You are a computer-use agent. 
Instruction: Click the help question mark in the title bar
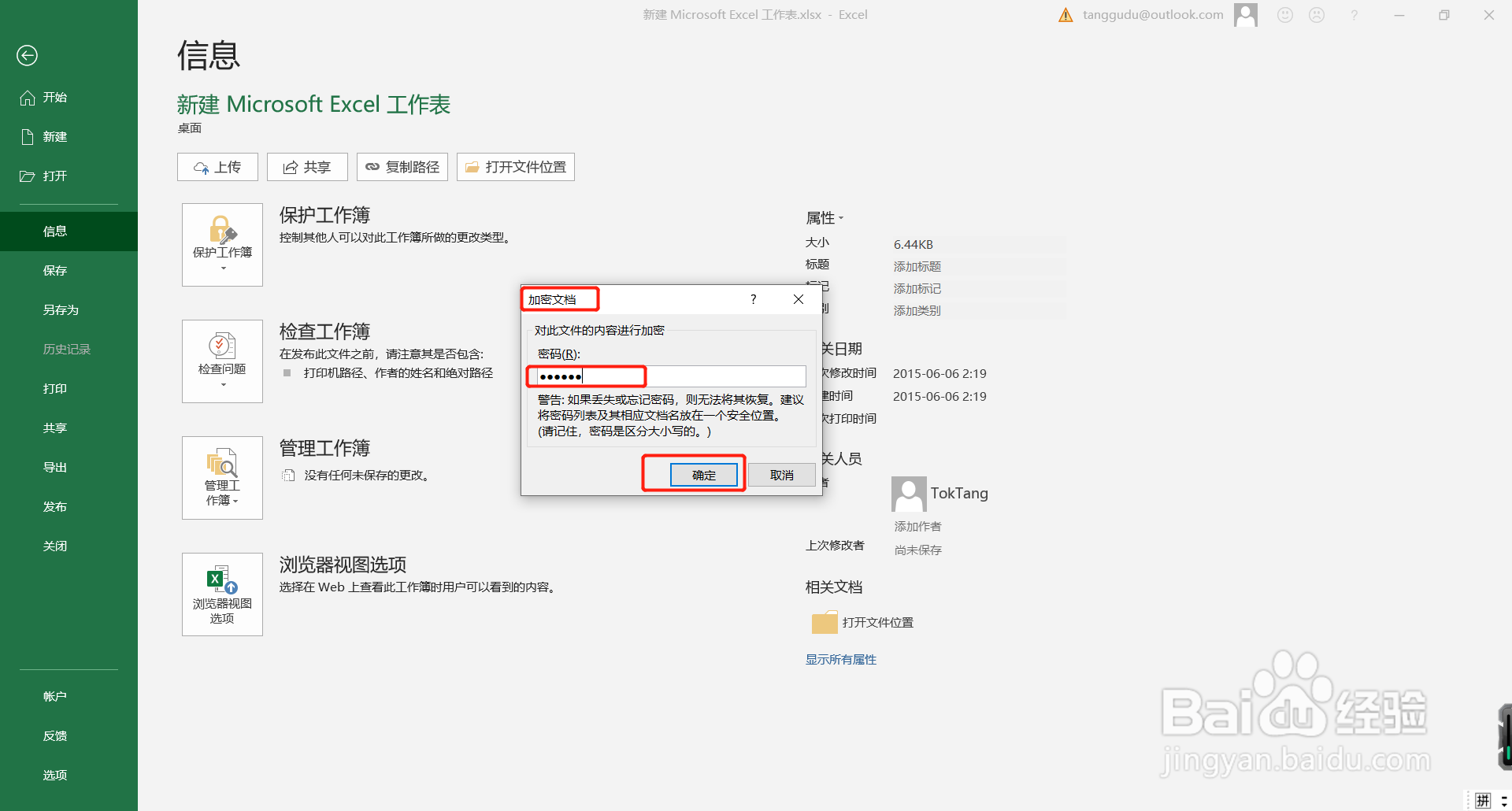1354,15
